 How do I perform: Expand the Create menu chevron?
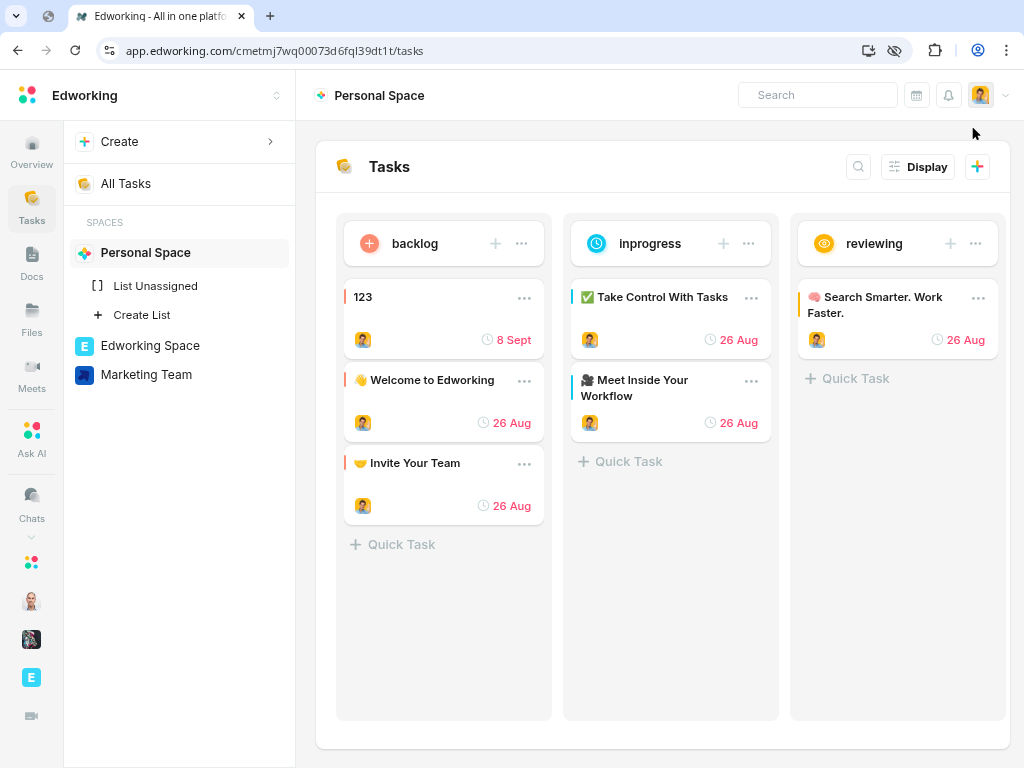point(270,142)
